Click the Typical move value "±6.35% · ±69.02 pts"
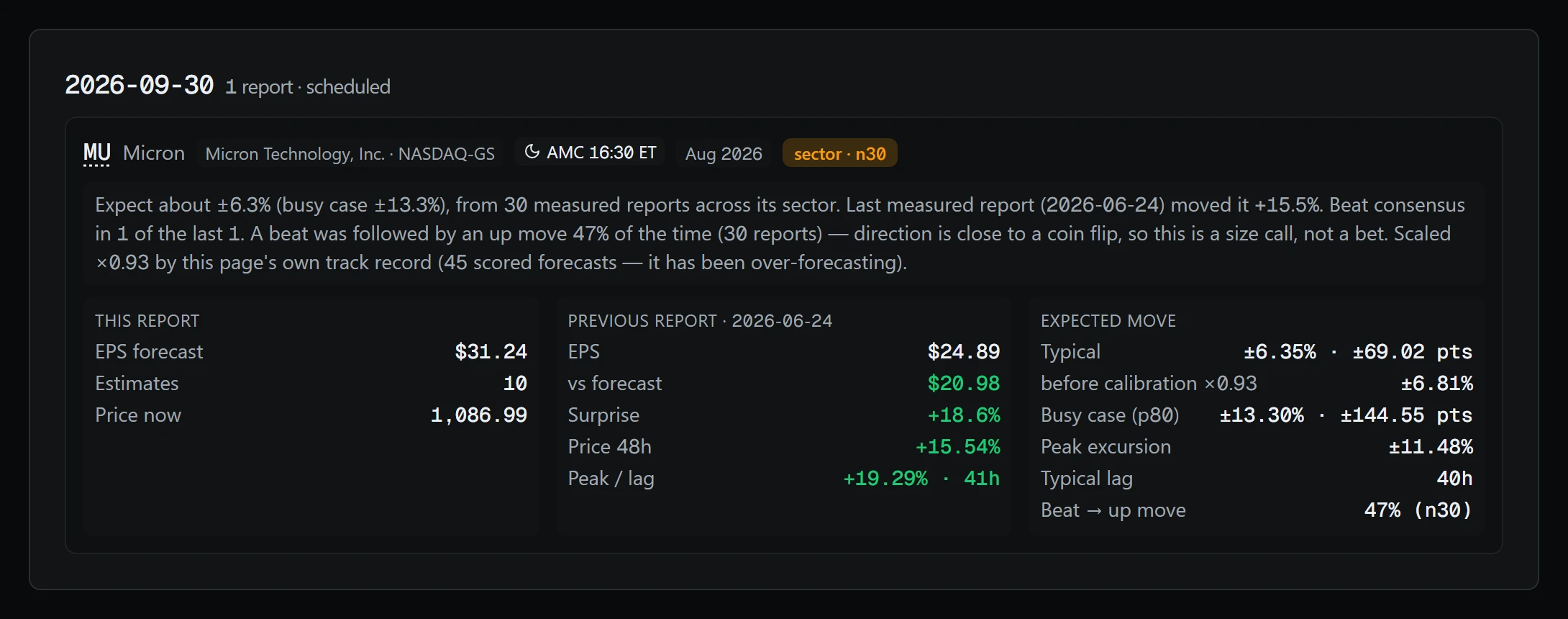The image size is (1568, 619). pos(1358,352)
